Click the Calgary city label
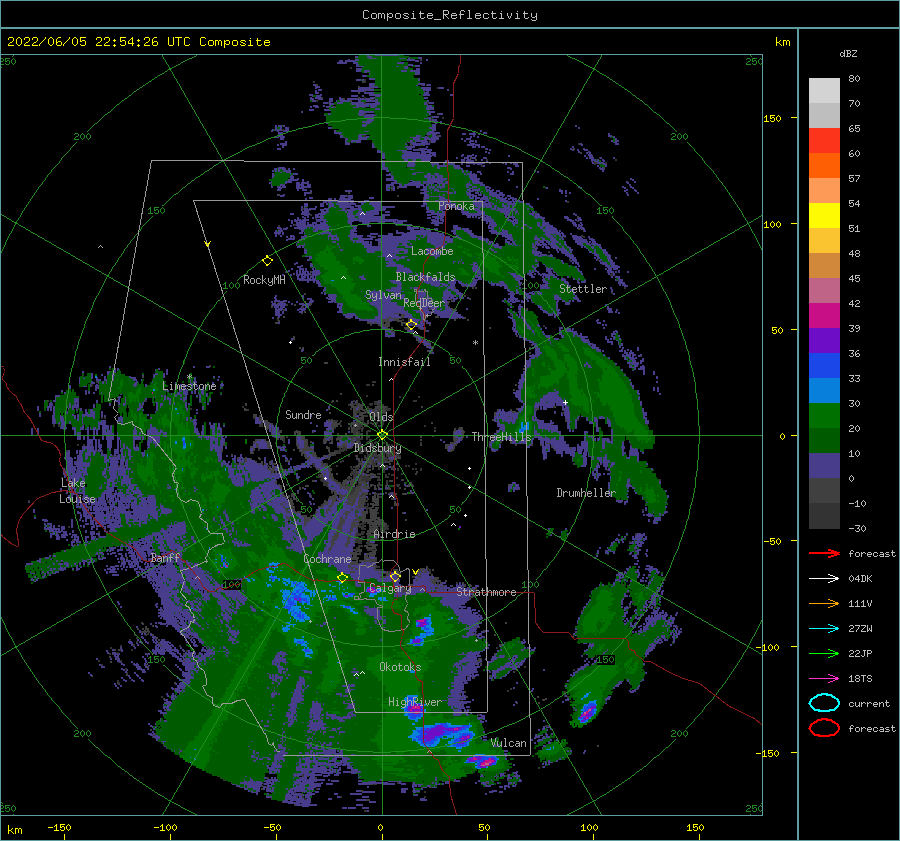The width and height of the screenshot is (900, 841). [390, 588]
